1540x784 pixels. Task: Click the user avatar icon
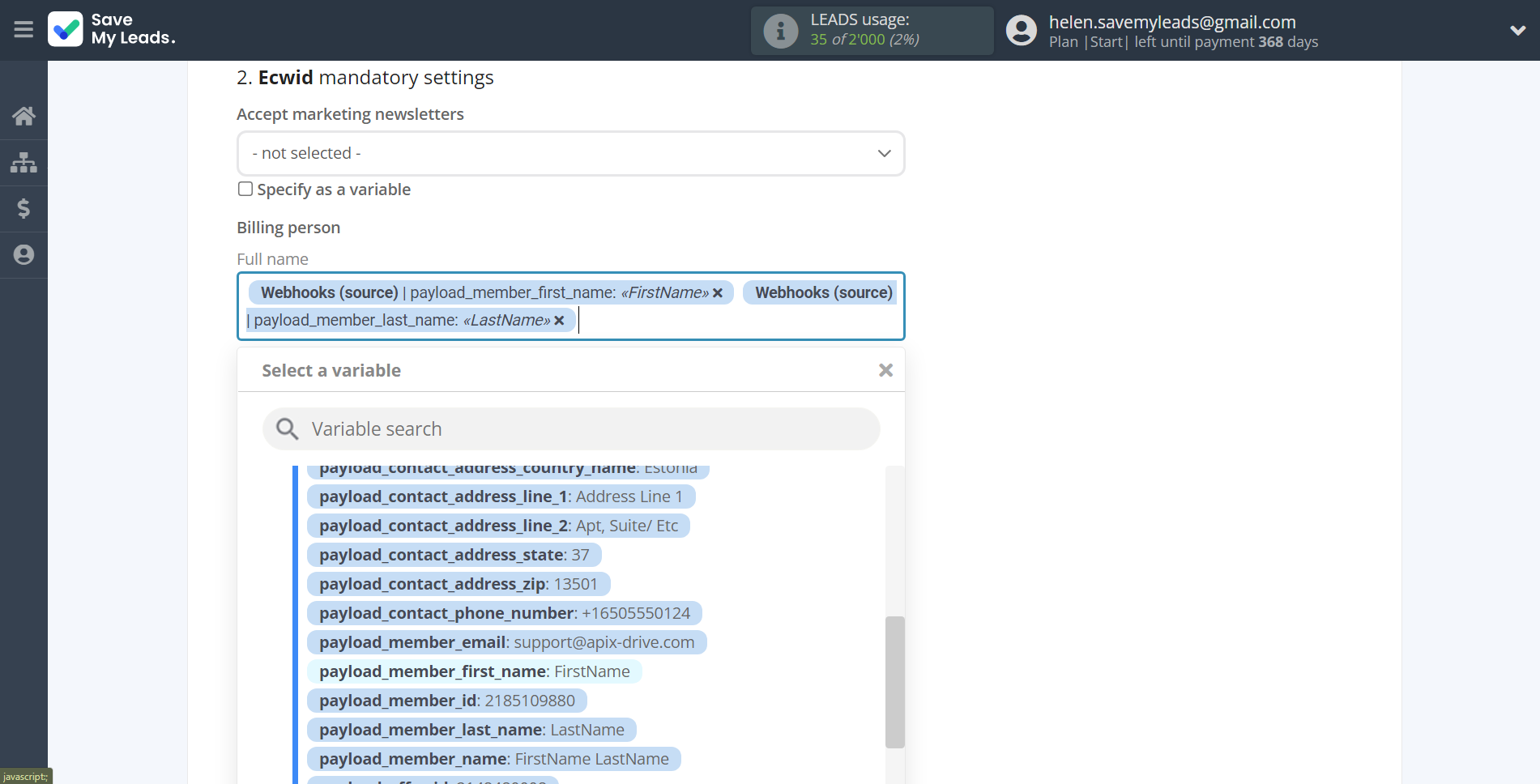pyautogui.click(x=1021, y=31)
